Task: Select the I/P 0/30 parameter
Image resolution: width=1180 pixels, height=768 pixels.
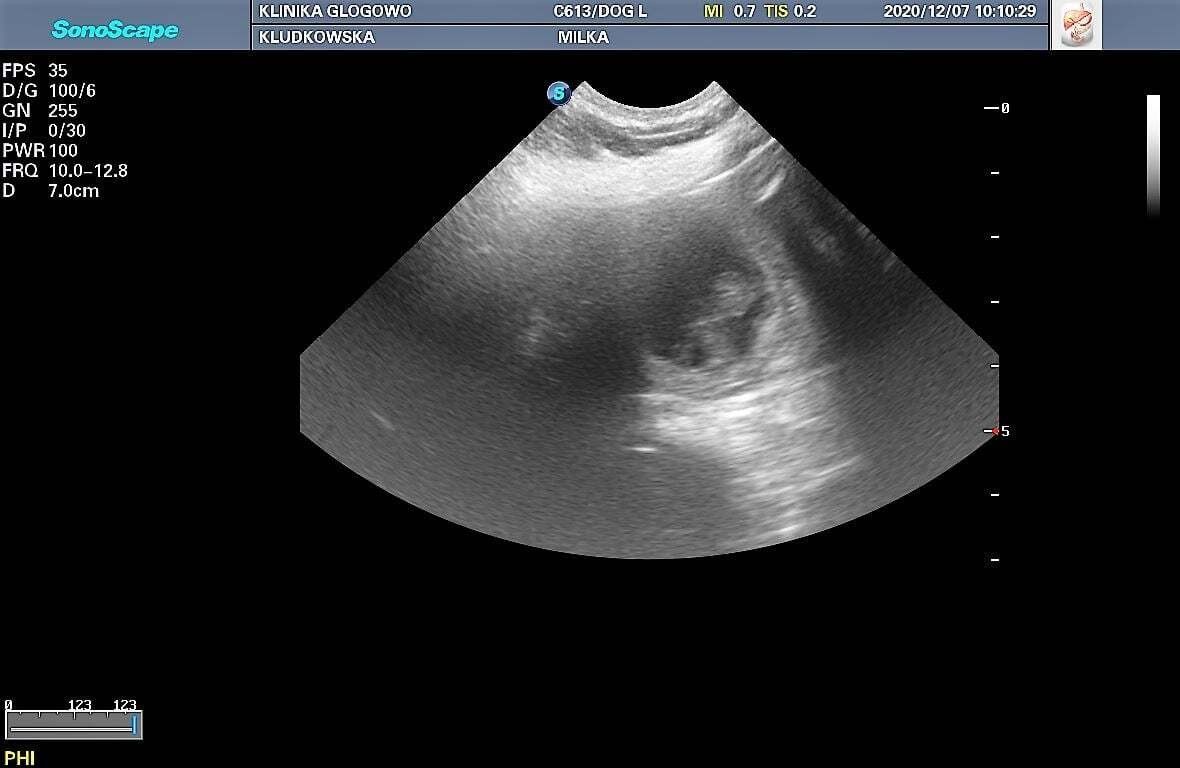Action: point(44,131)
